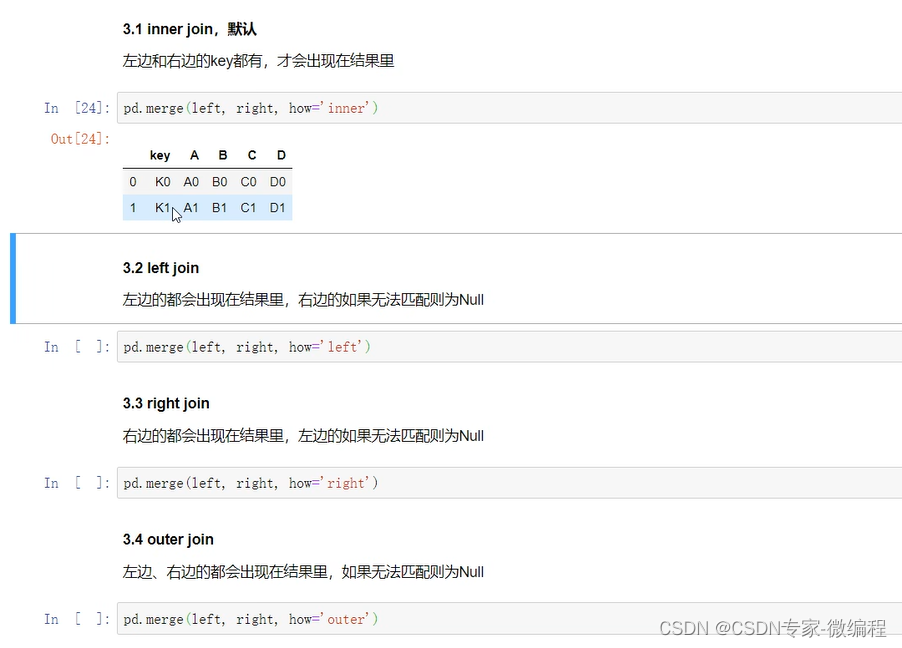This screenshot has height=648, width=902.
Task: Click the 3.2 left join heading
Action: tap(160, 268)
